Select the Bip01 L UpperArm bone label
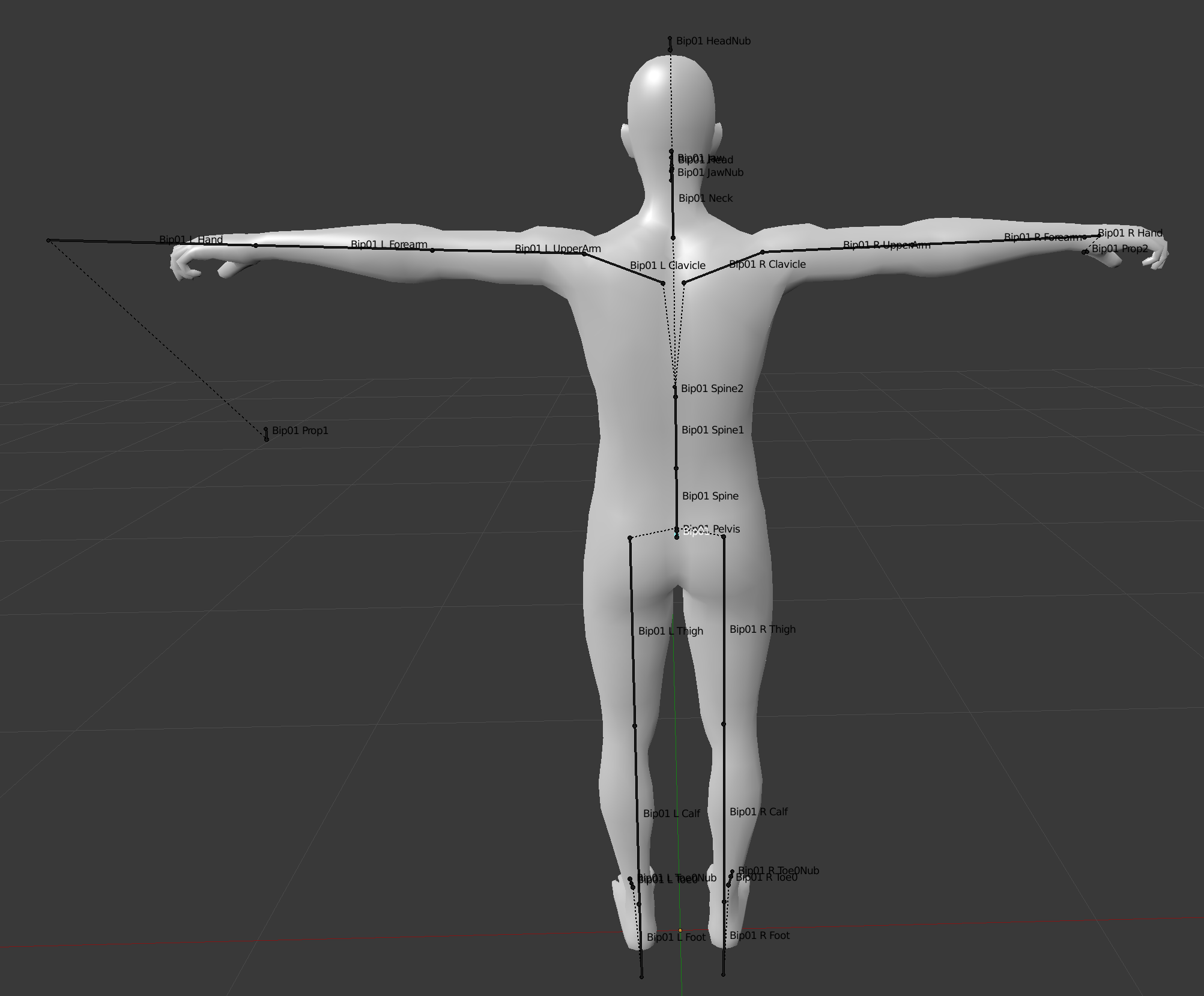Image resolution: width=1204 pixels, height=996 pixels. (x=558, y=249)
